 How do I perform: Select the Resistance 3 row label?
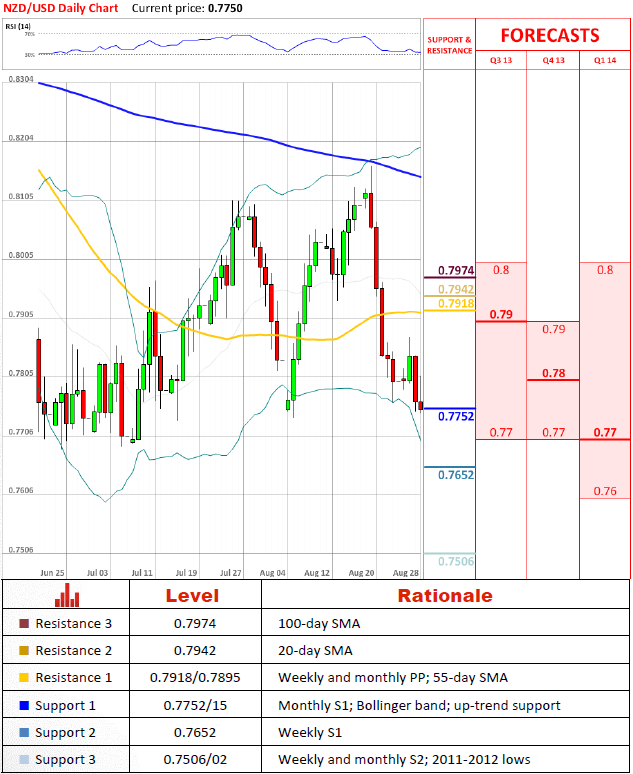click(x=74, y=623)
